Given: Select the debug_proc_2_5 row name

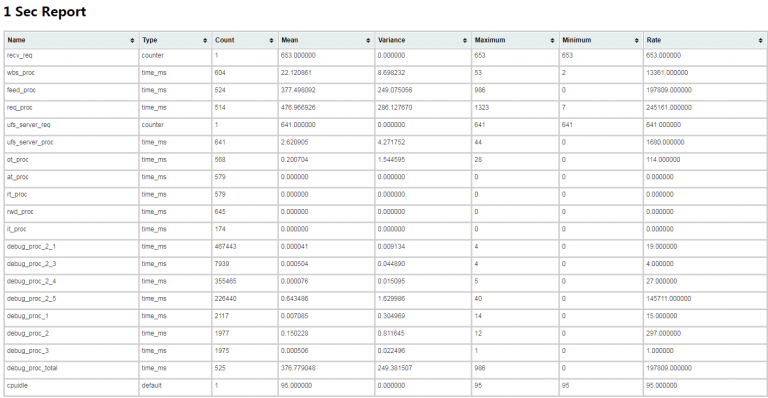Looking at the screenshot, I should point(31,299).
